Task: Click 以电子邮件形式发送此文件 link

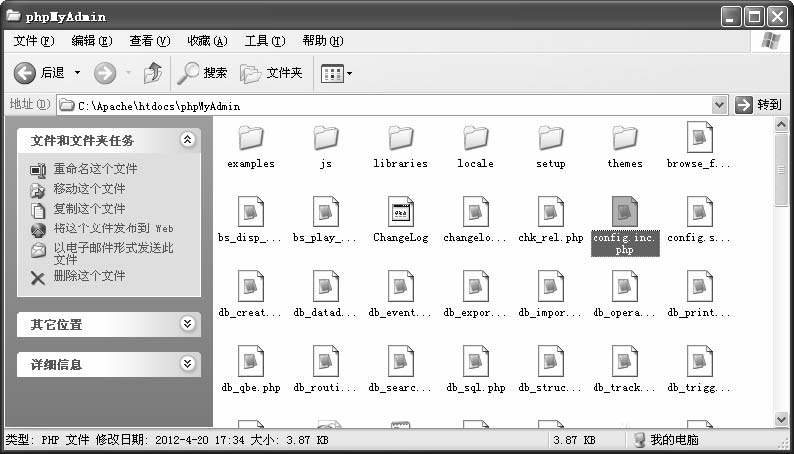Action: coord(113,254)
